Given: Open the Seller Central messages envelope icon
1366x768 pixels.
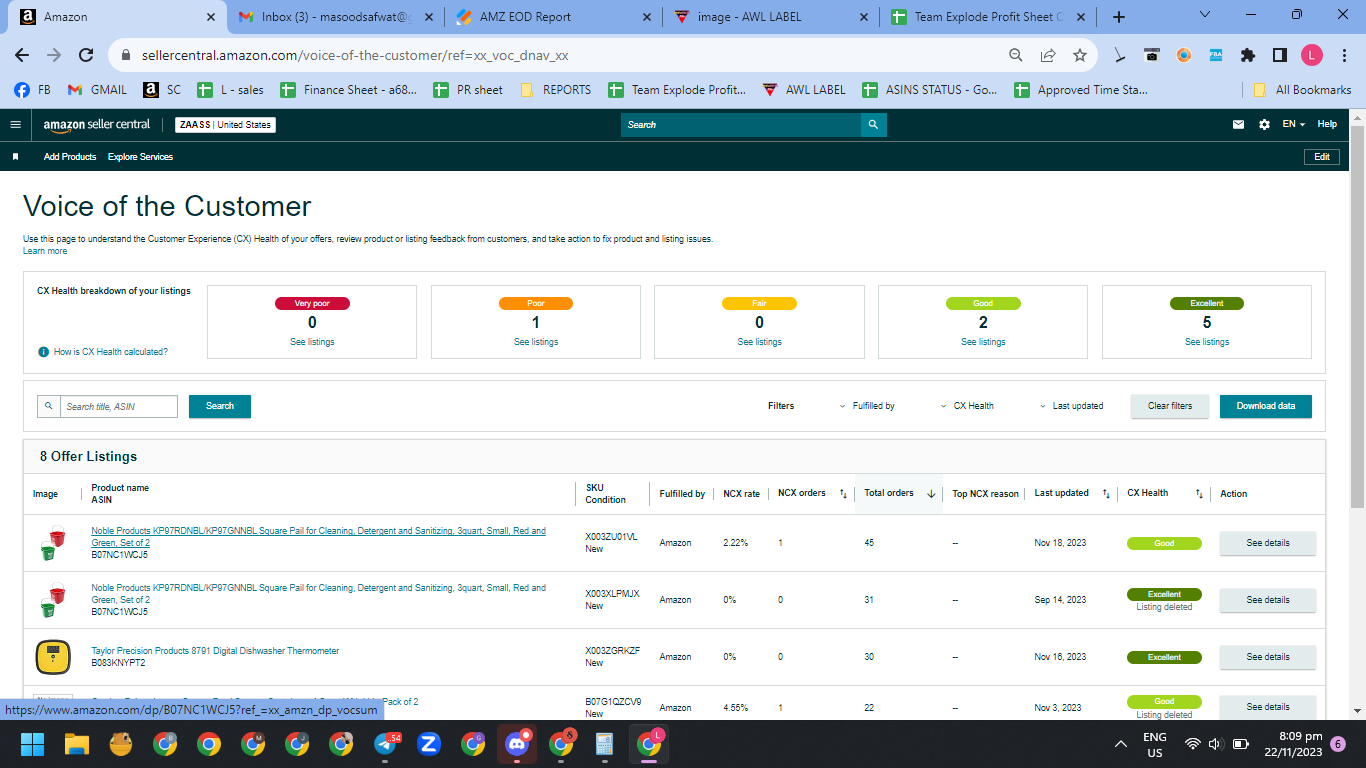Looking at the screenshot, I should [1238, 125].
